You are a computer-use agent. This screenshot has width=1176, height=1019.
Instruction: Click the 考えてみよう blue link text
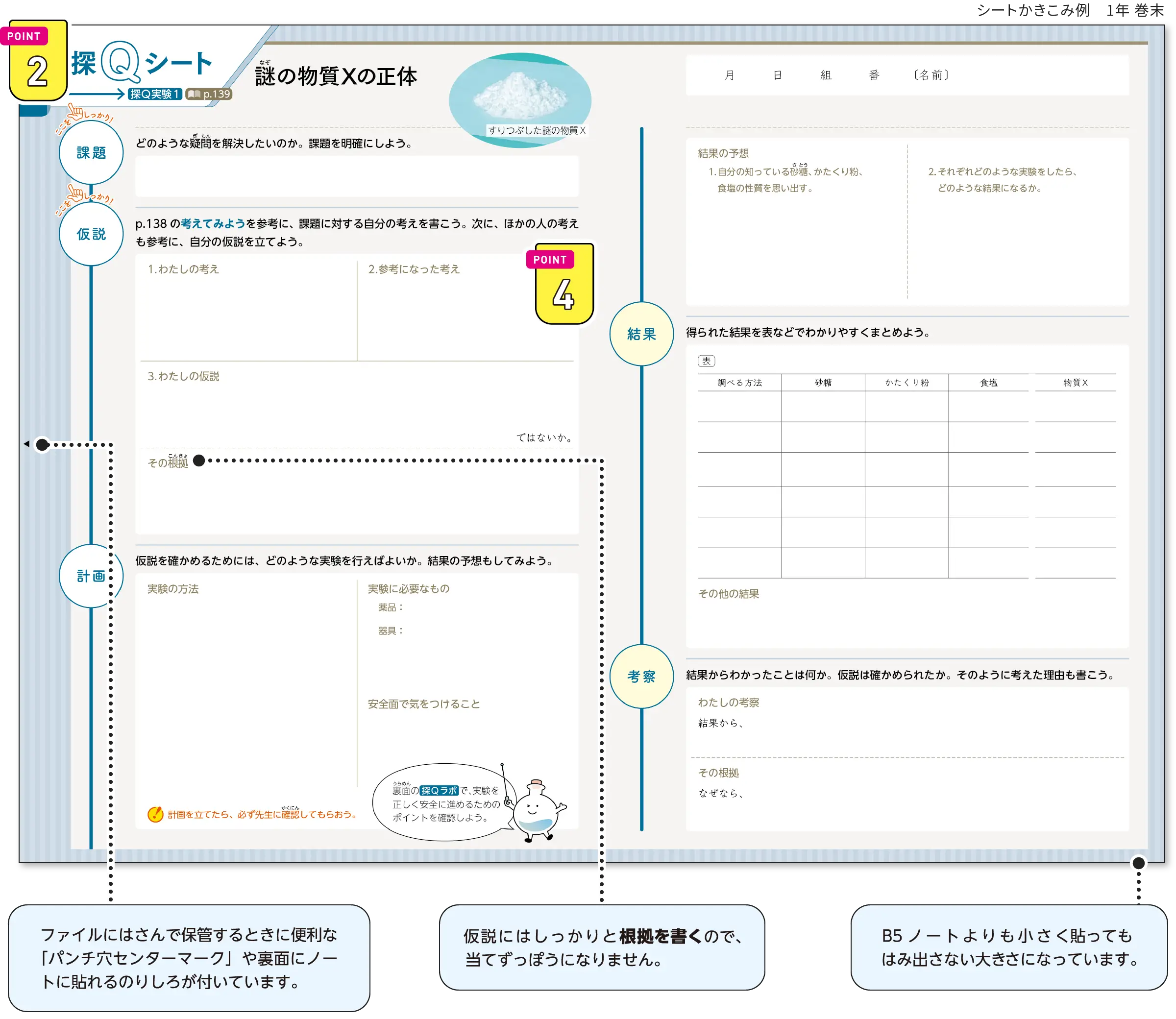click(213, 223)
